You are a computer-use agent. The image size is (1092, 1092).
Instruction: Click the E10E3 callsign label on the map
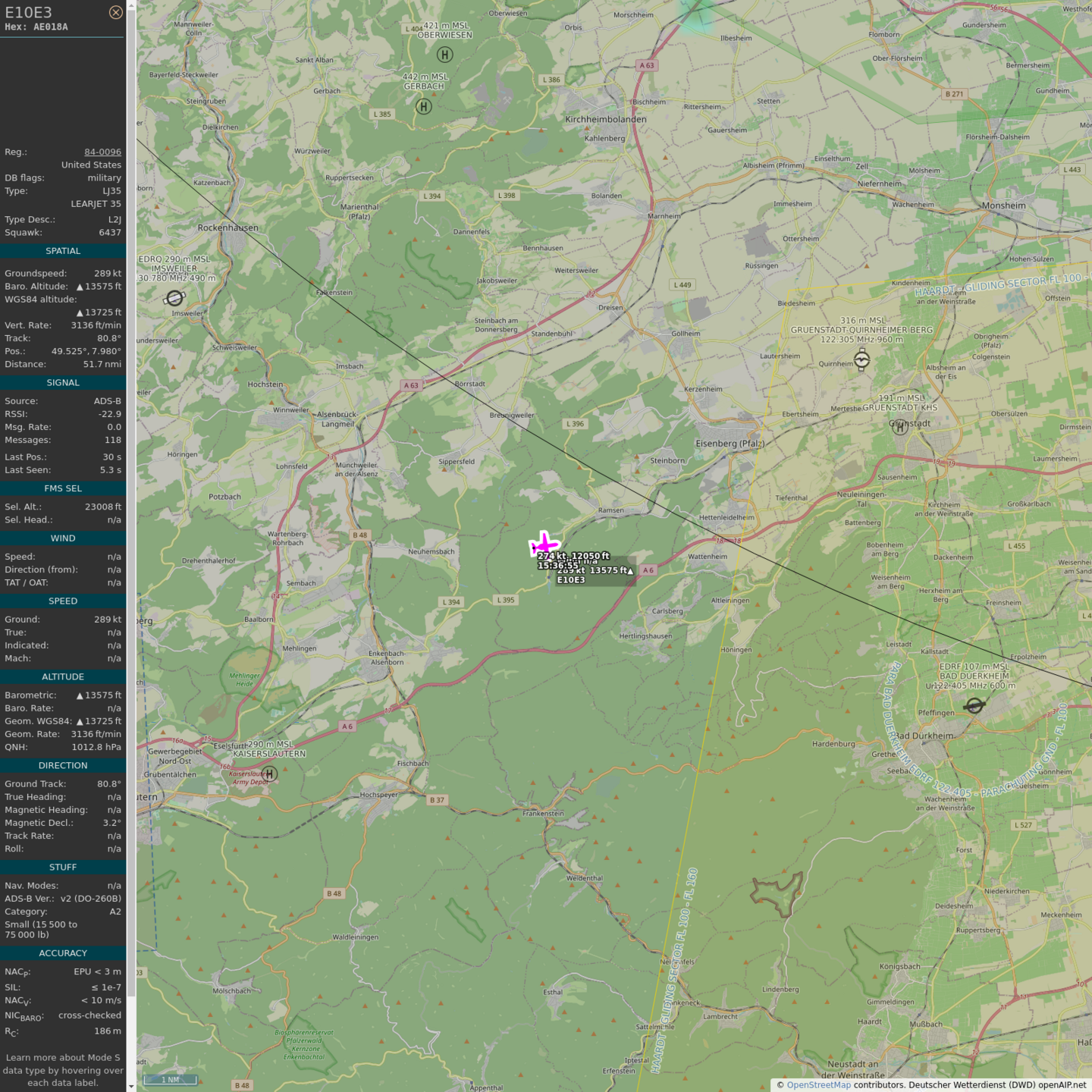(x=571, y=580)
